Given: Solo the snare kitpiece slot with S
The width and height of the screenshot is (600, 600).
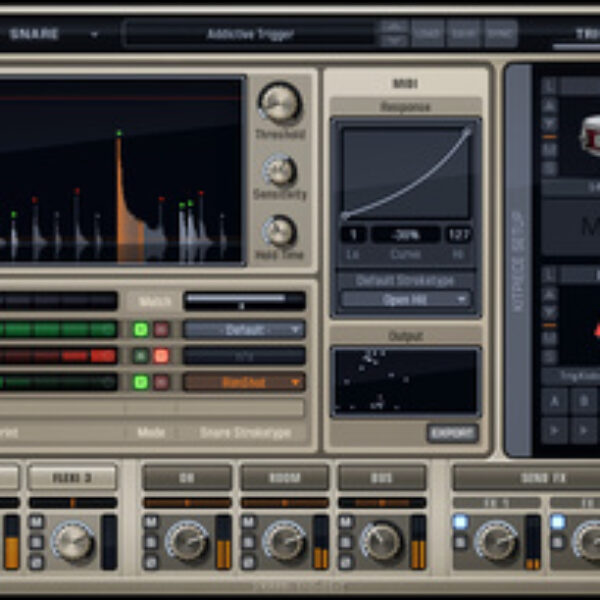Looking at the screenshot, I should coord(549,168).
